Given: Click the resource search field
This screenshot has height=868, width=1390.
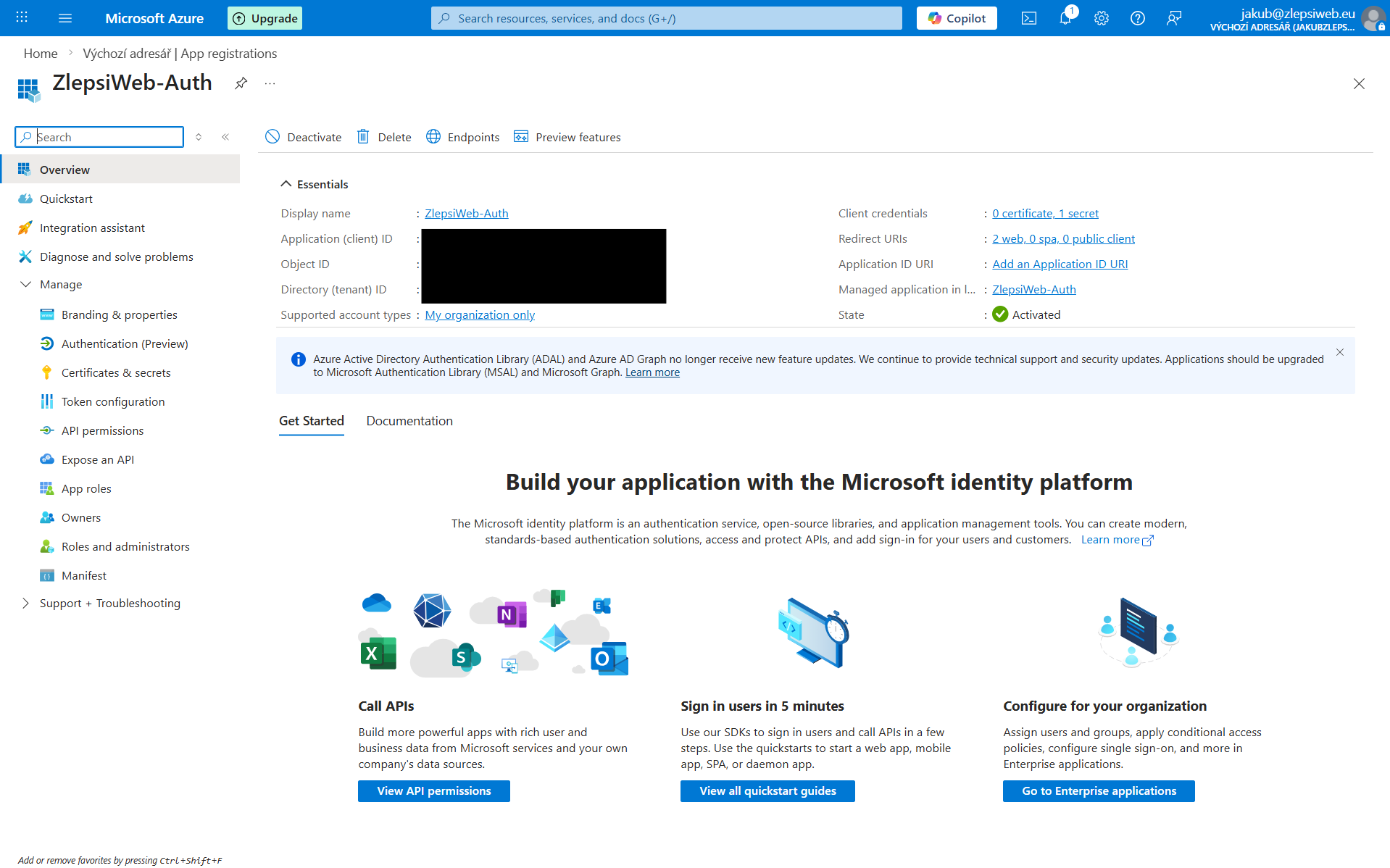Looking at the screenshot, I should coord(665,18).
